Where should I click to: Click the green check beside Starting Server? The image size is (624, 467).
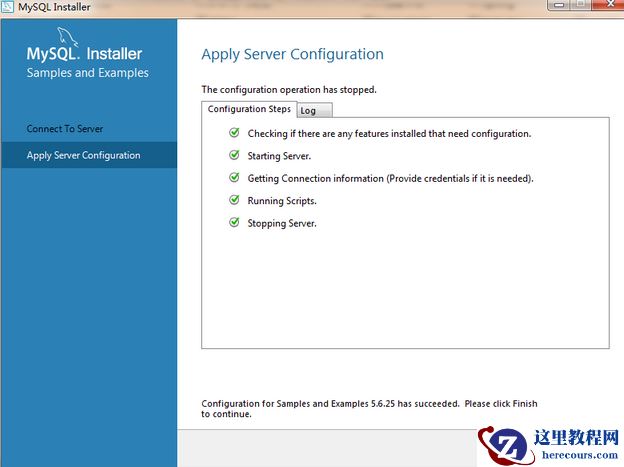(234, 154)
